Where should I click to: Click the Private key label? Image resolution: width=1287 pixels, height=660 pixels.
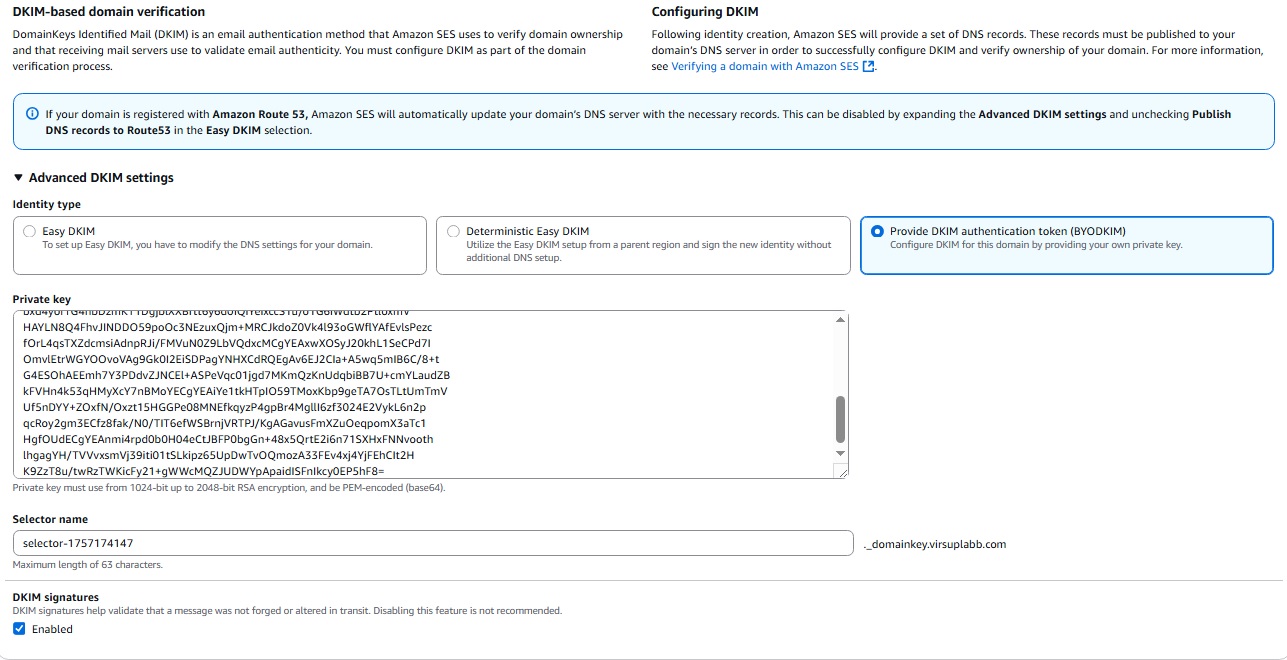coord(42,299)
